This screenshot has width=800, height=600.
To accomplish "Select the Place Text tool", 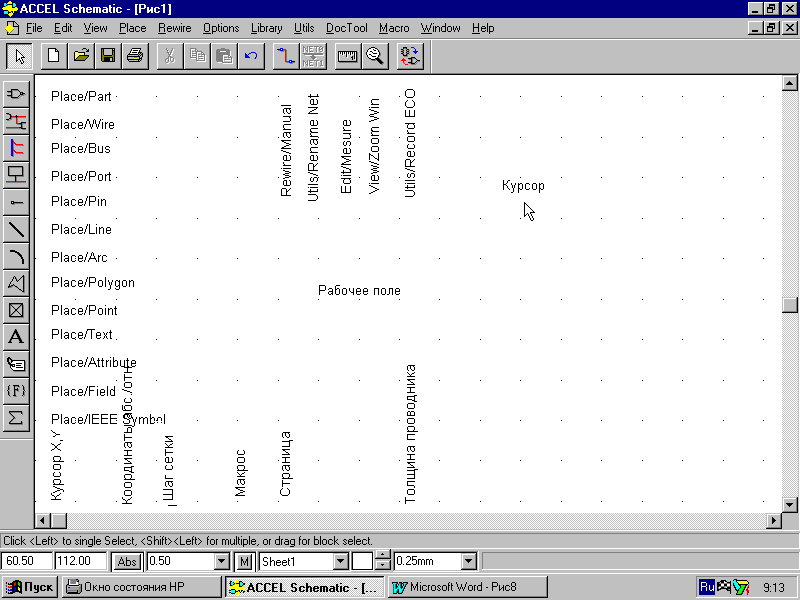I will (x=16, y=337).
